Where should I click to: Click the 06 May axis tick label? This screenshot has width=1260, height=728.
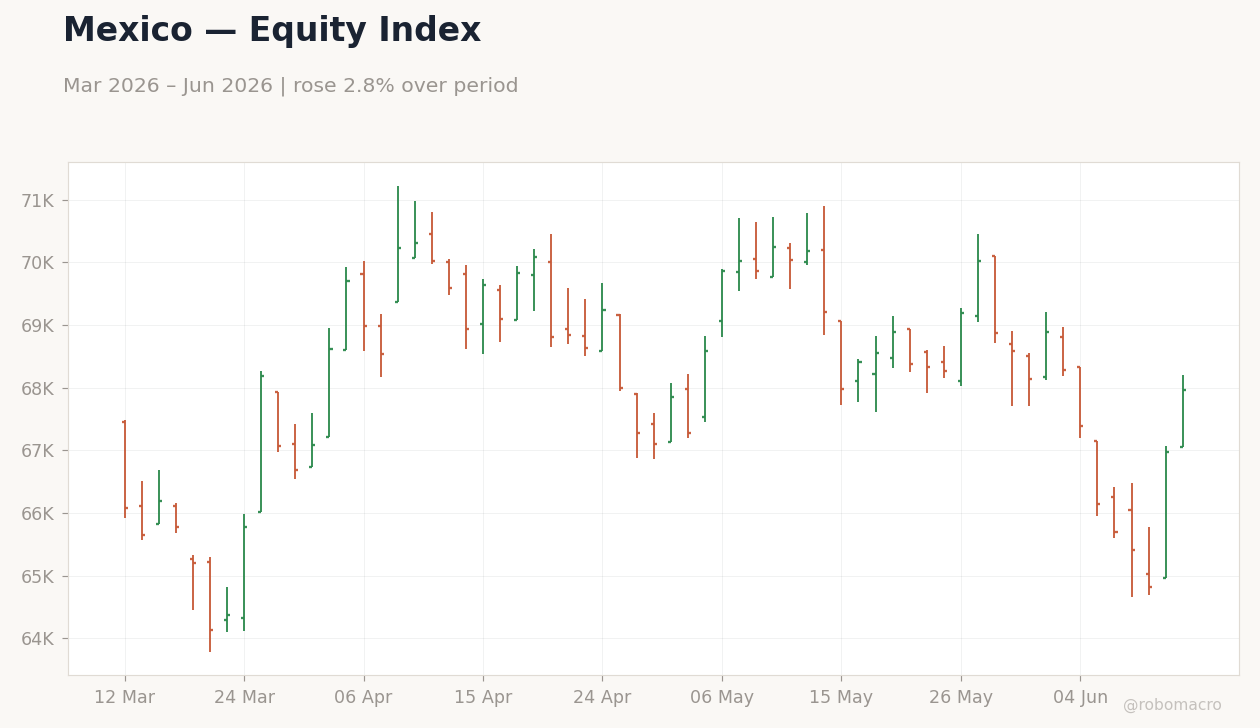(722, 698)
